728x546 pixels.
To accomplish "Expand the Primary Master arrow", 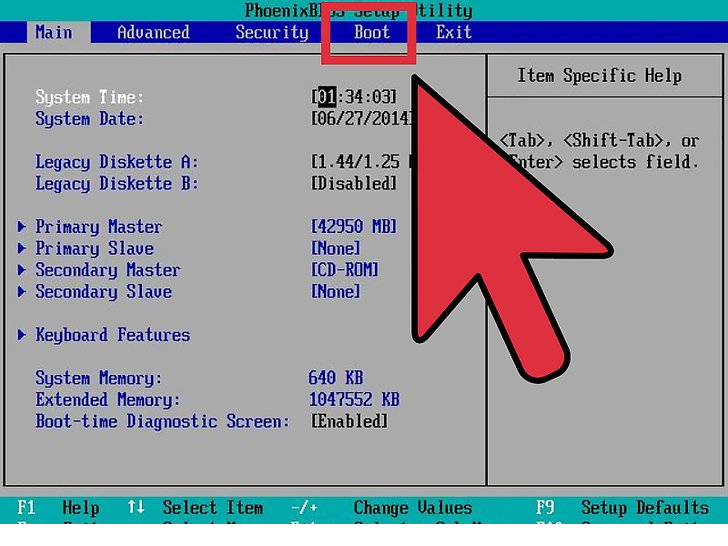I will 21,227.
